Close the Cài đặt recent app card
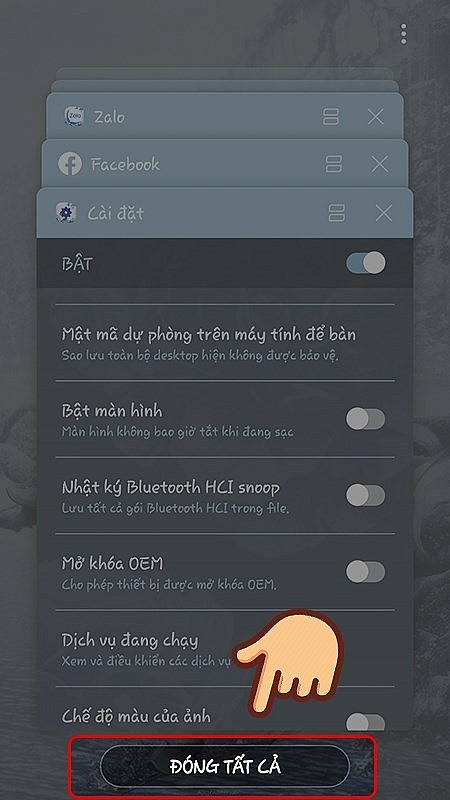The image size is (450, 800). pos(384,213)
